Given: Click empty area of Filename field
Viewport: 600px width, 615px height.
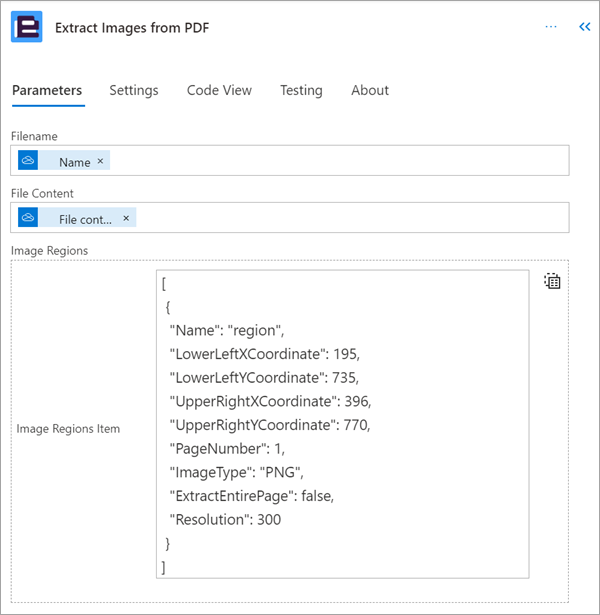Looking at the screenshot, I should pyautogui.click(x=337, y=160).
